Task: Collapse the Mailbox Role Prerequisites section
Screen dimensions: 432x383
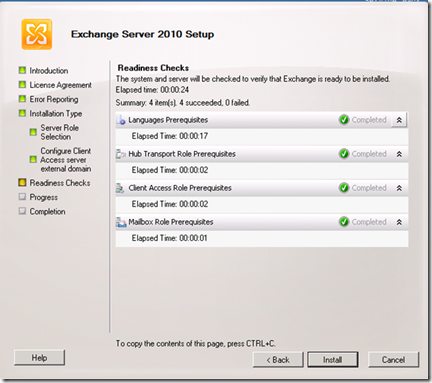Action: click(x=399, y=222)
